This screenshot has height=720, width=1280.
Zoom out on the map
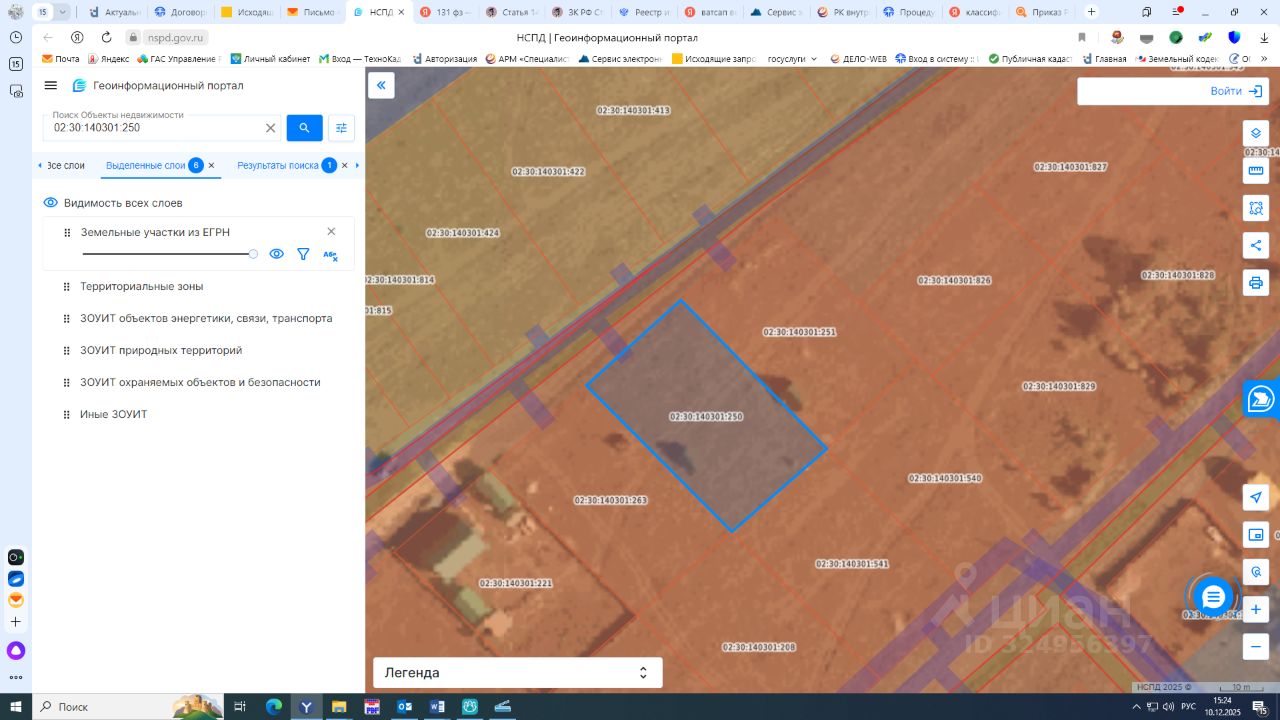[1256, 647]
